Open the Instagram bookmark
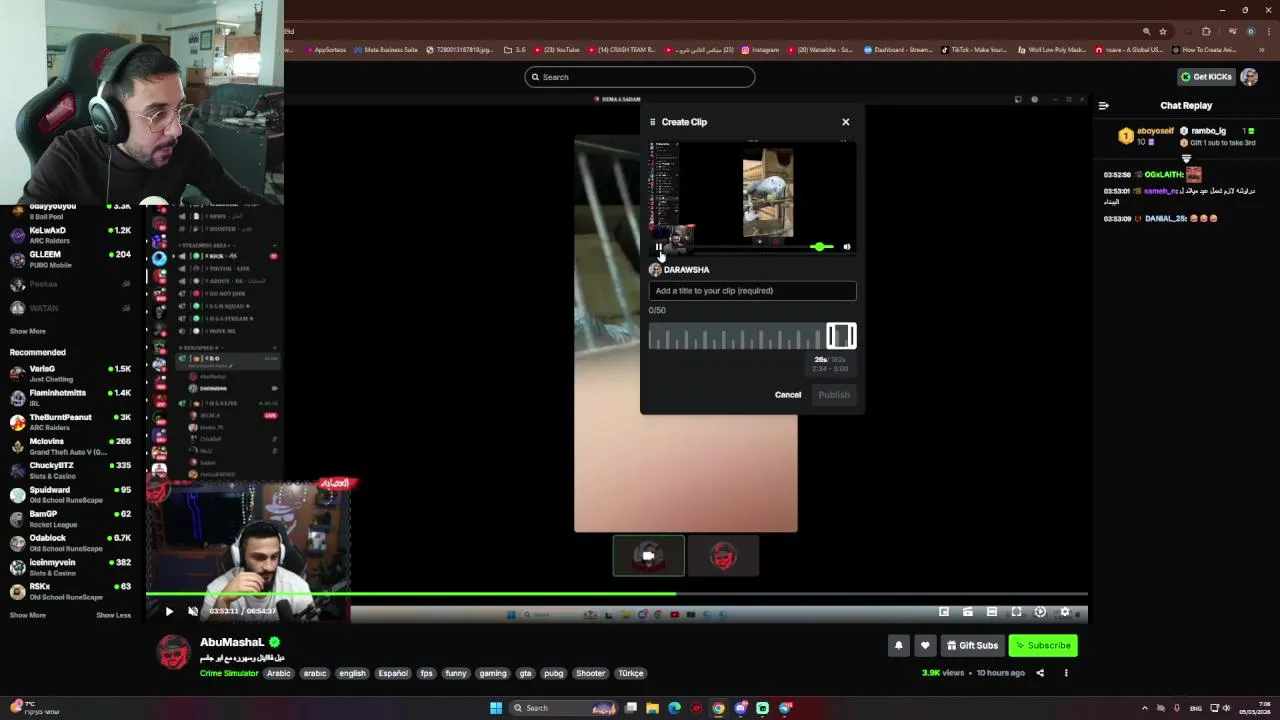The width and height of the screenshot is (1280, 720). (x=761, y=50)
